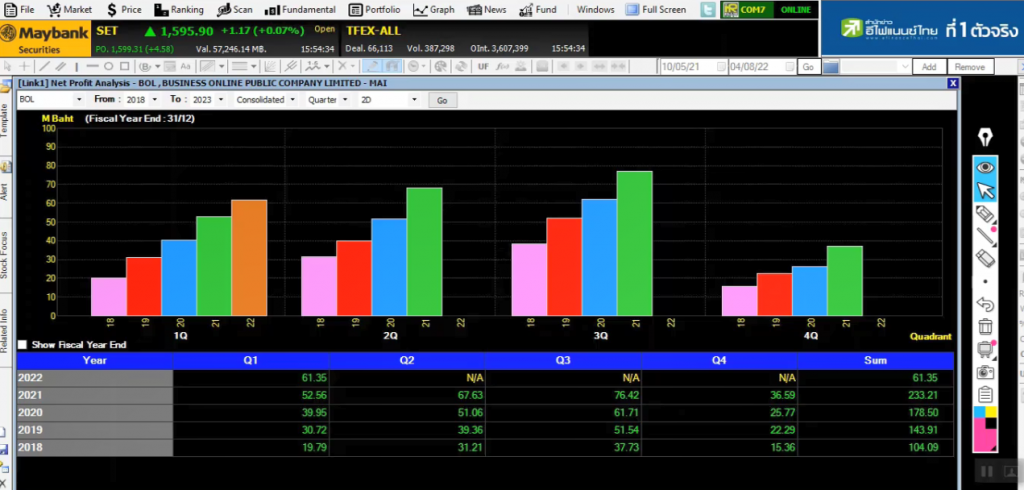Click the trash can annotation icon
1024x490 pixels.
coord(985,326)
